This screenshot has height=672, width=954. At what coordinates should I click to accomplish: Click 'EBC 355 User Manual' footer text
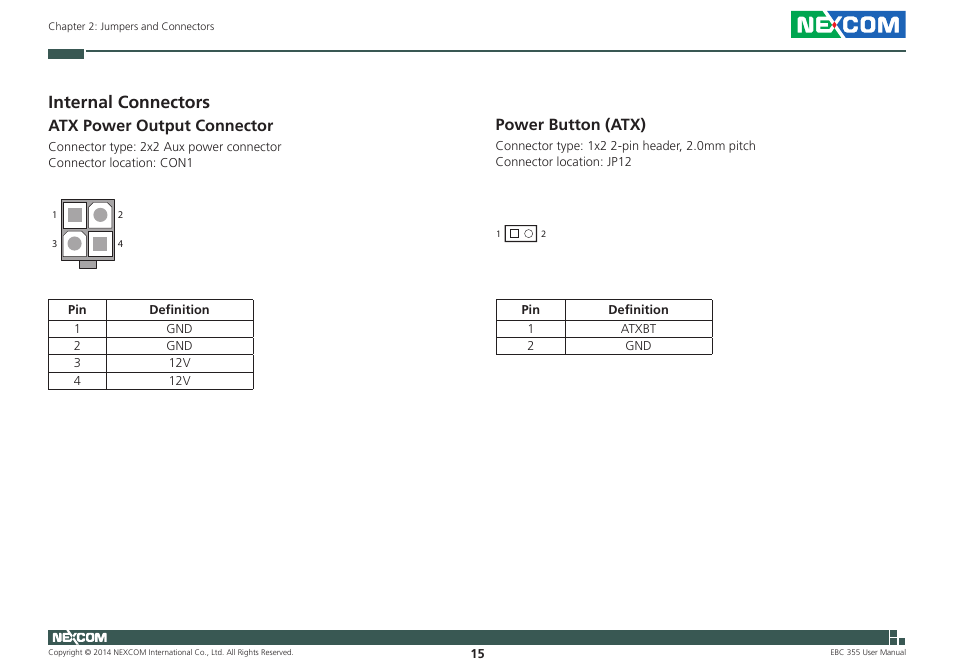tap(868, 653)
